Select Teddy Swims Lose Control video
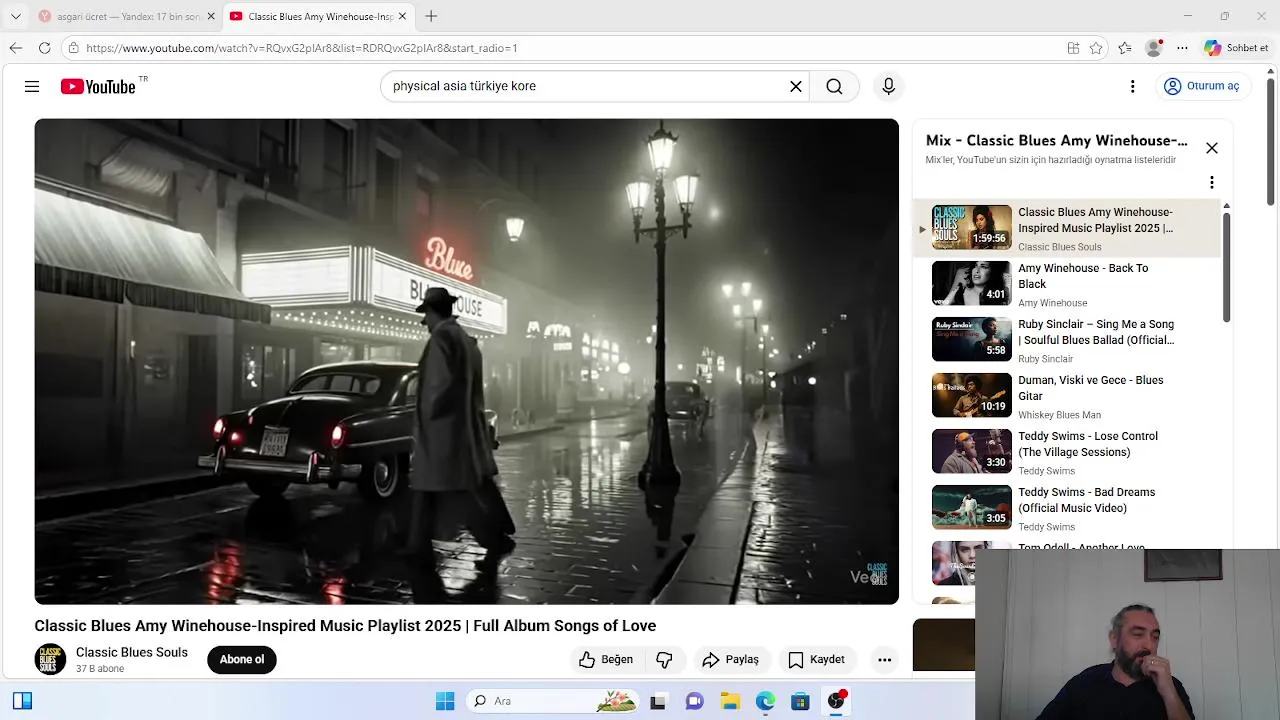Viewport: 1280px width, 720px height. click(x=1066, y=452)
